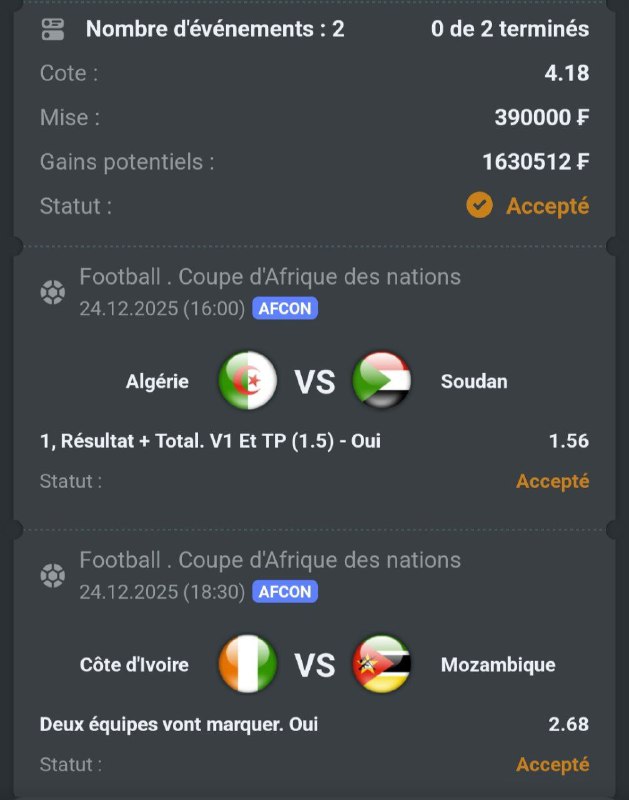Viewport: 629px width, 800px height.
Task: Tap the Côte d'Ivoire flag icon
Action: (x=247, y=664)
